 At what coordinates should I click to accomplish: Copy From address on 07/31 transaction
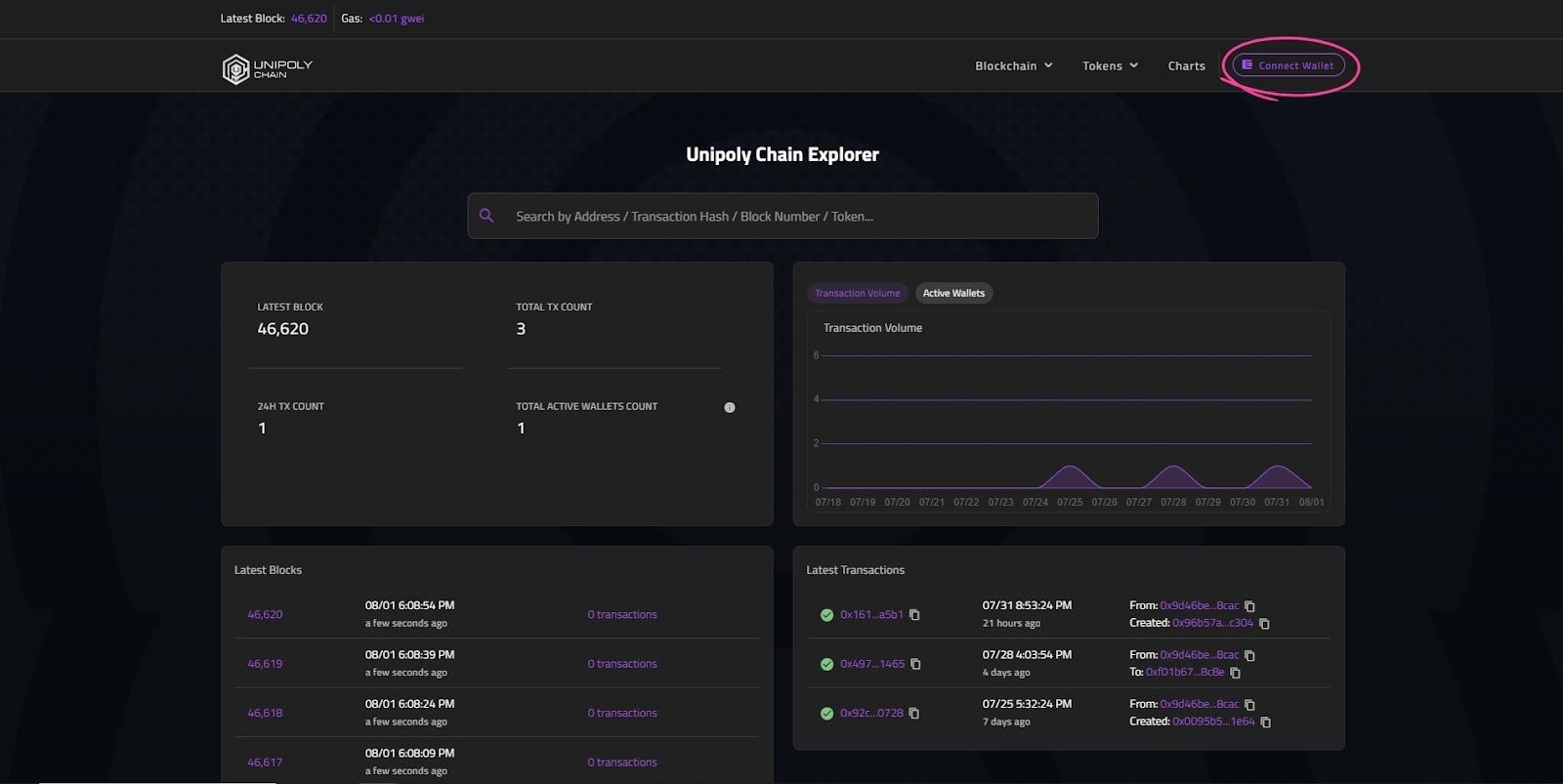tap(1249, 606)
